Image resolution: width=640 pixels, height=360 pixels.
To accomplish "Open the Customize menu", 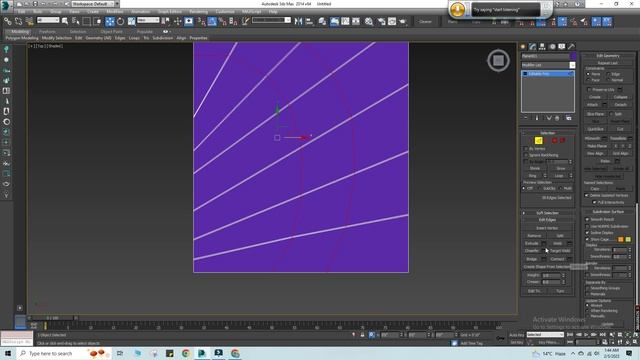I will coord(225,12).
